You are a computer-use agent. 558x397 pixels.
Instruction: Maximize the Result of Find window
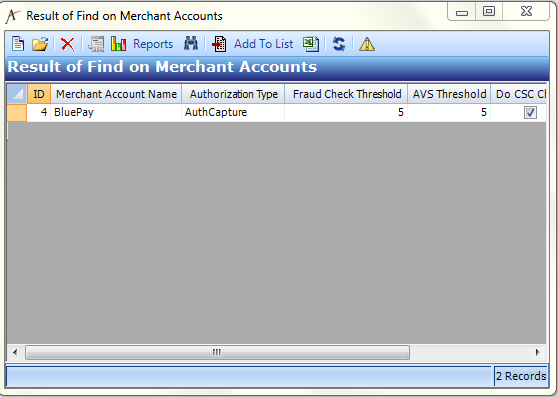point(489,12)
